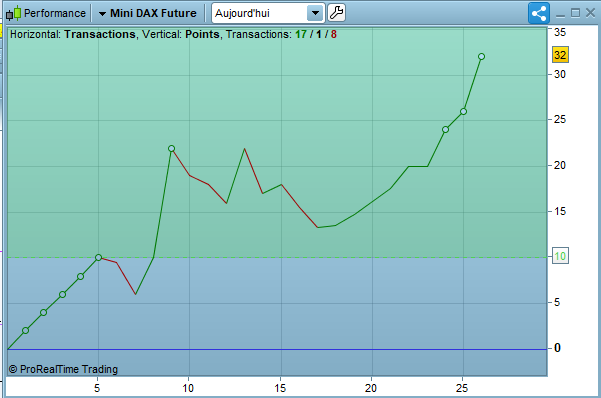The width and height of the screenshot is (601, 398).
Task: Click the red '8' losing transactions count
Action: 334,35
